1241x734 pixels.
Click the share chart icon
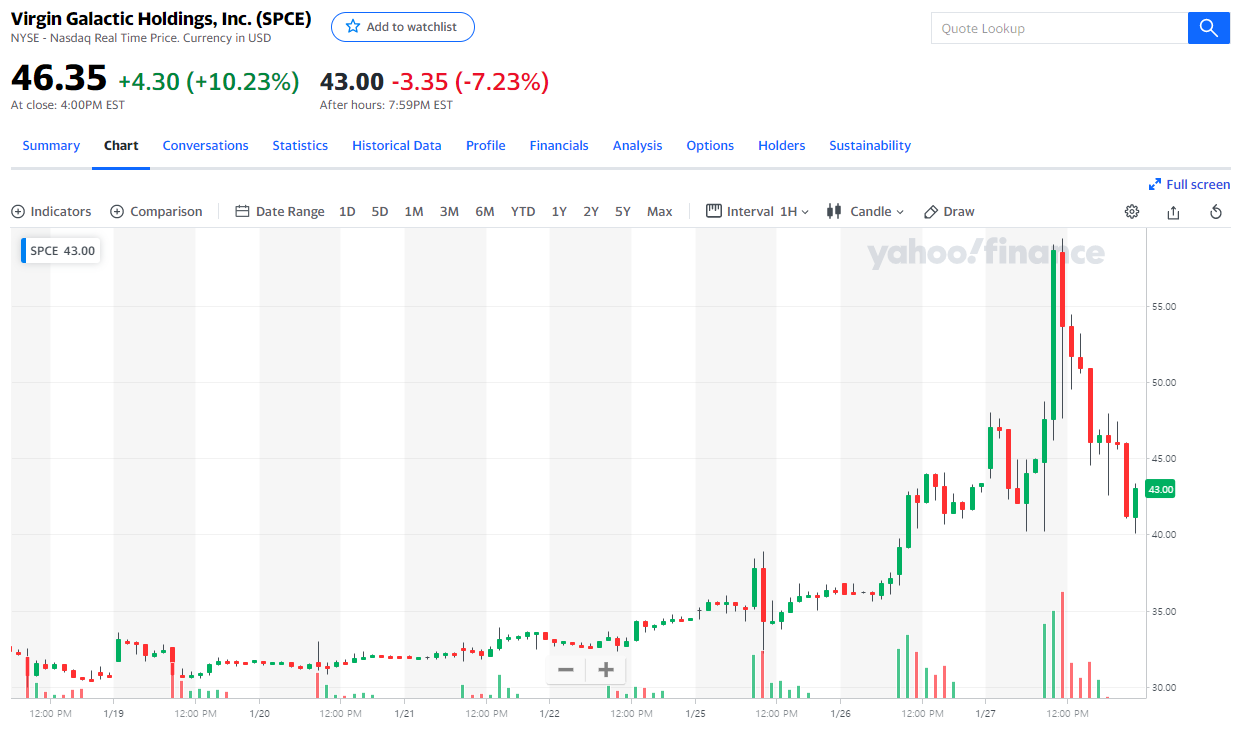1174,212
